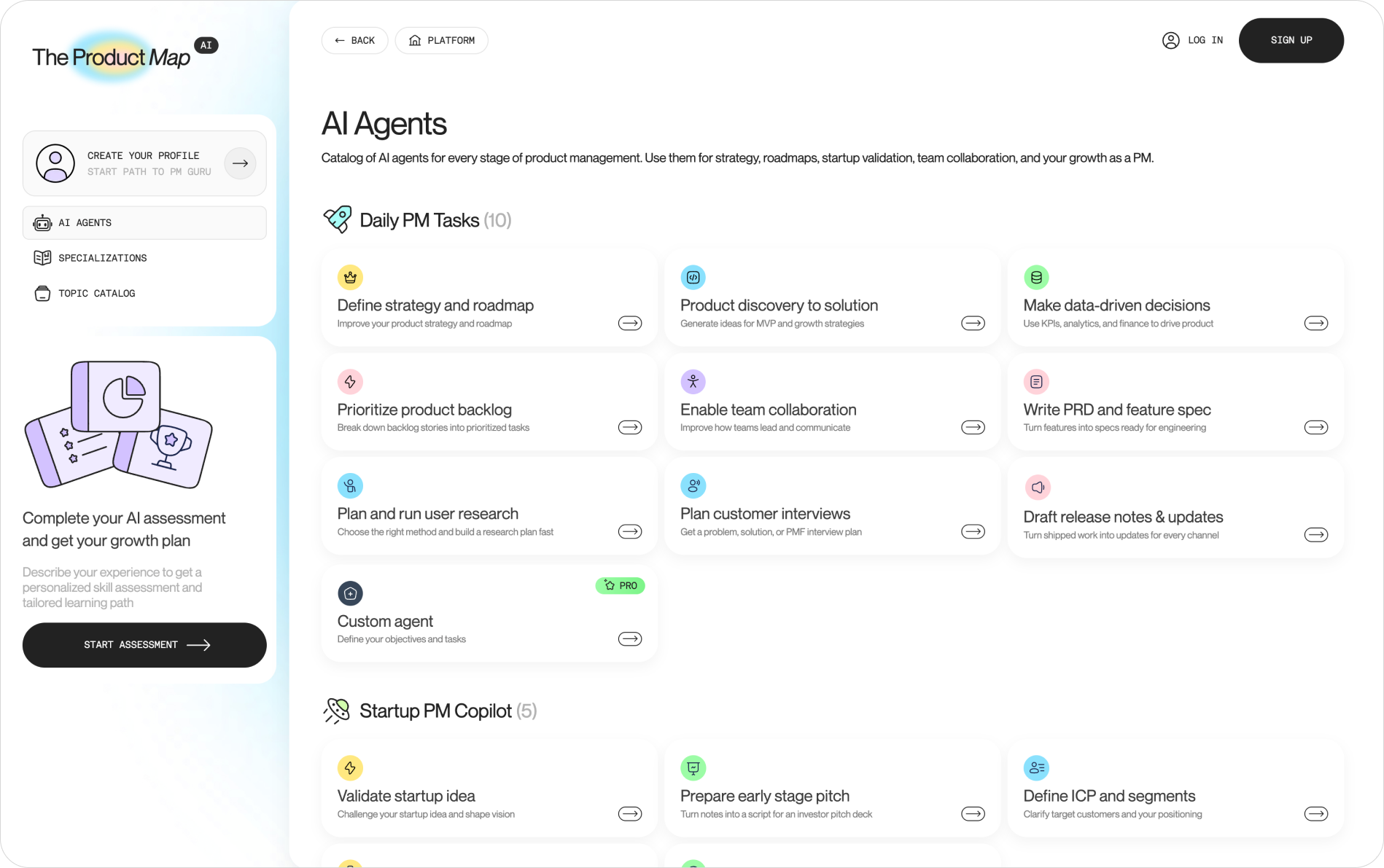
Task: Open the Define ICP and segments card
Action: tap(1175, 789)
